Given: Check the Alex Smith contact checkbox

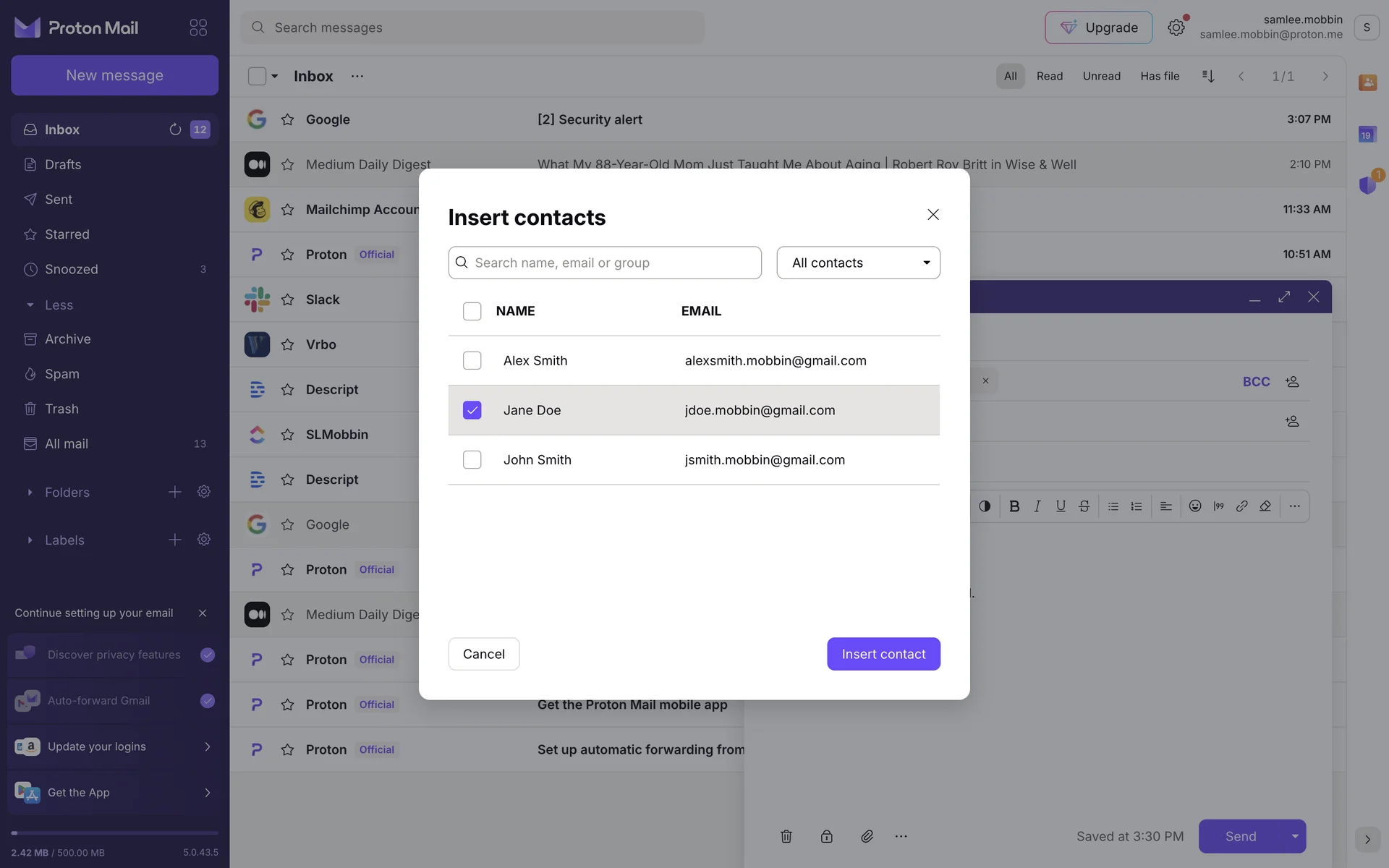Looking at the screenshot, I should click(x=472, y=360).
